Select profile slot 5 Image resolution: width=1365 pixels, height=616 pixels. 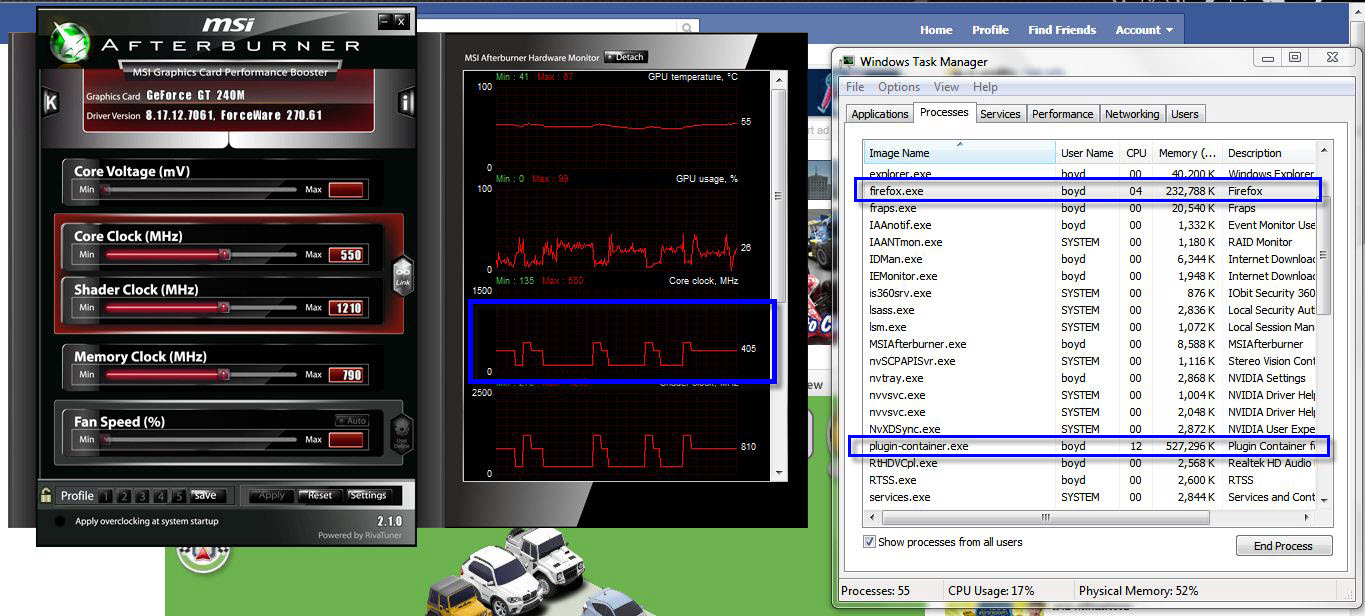179,496
